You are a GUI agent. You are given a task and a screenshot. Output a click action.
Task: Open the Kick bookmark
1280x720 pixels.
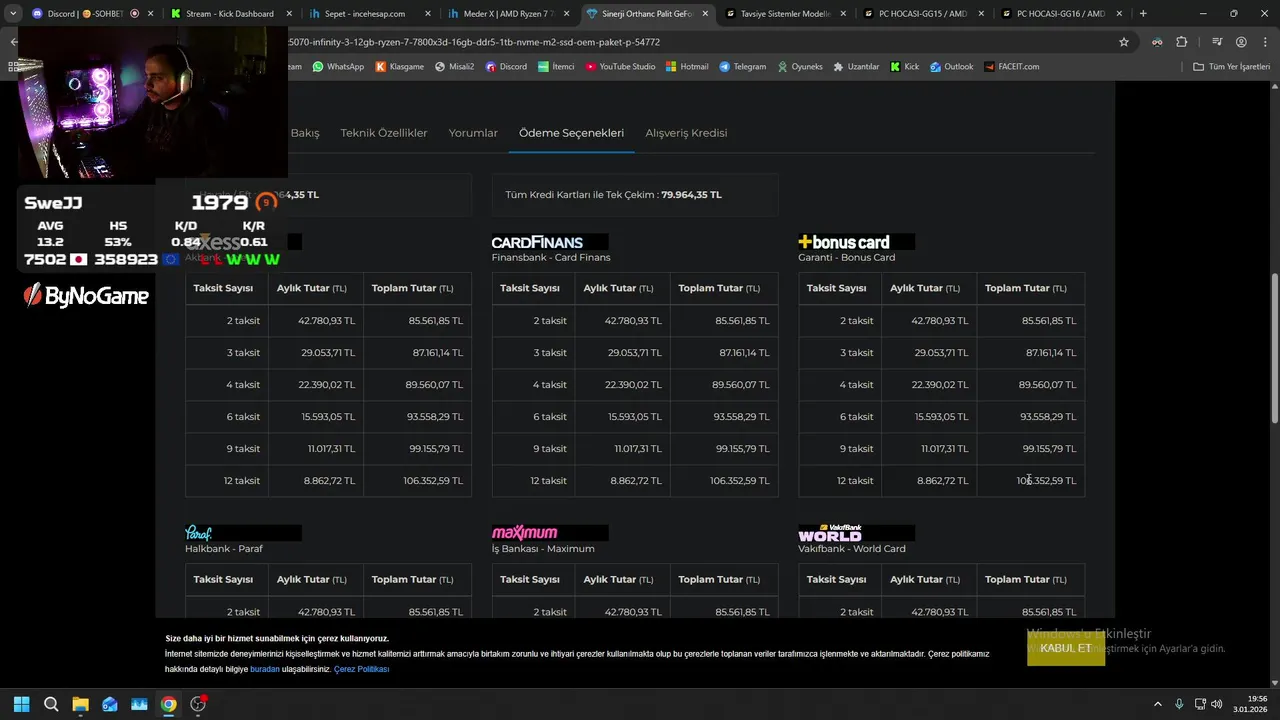pyautogui.click(x=904, y=67)
